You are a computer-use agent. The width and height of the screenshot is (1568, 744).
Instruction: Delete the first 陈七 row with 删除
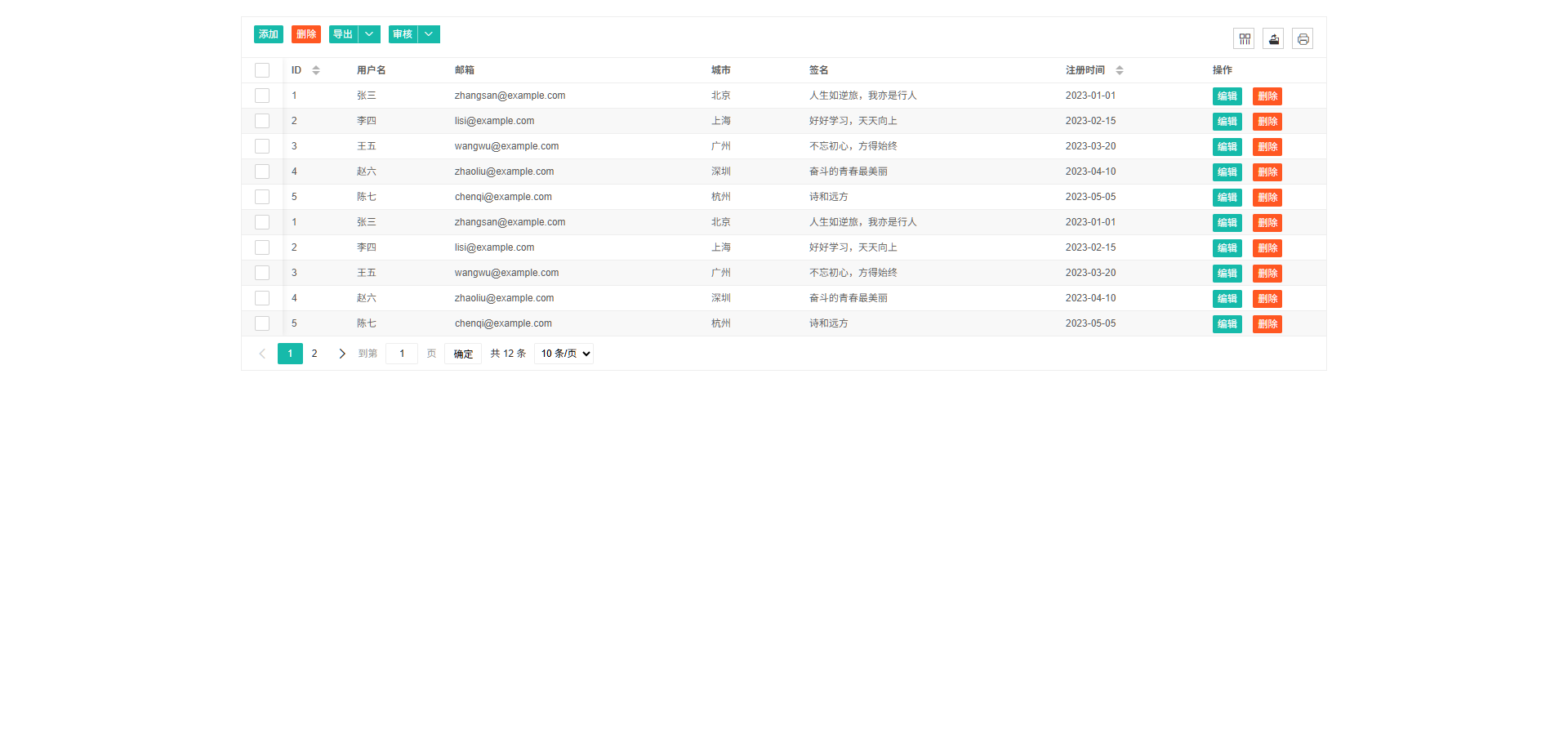[1267, 198]
